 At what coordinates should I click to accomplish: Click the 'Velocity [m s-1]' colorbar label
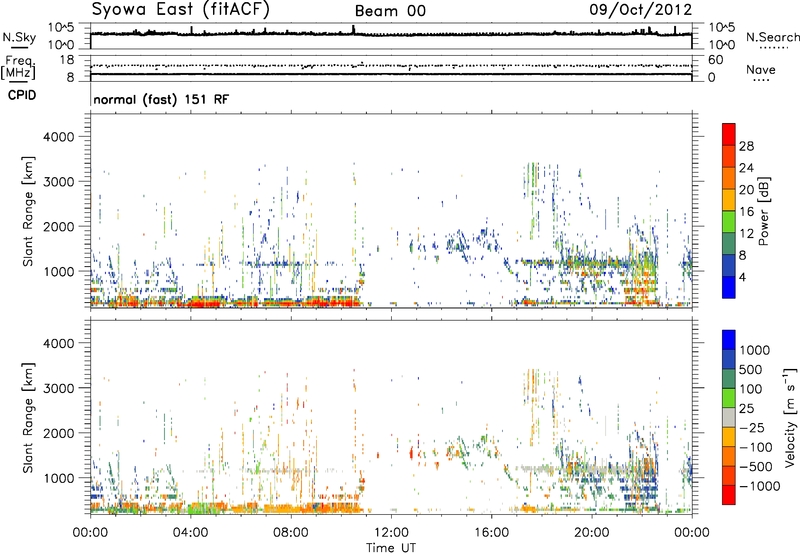(x=790, y=417)
